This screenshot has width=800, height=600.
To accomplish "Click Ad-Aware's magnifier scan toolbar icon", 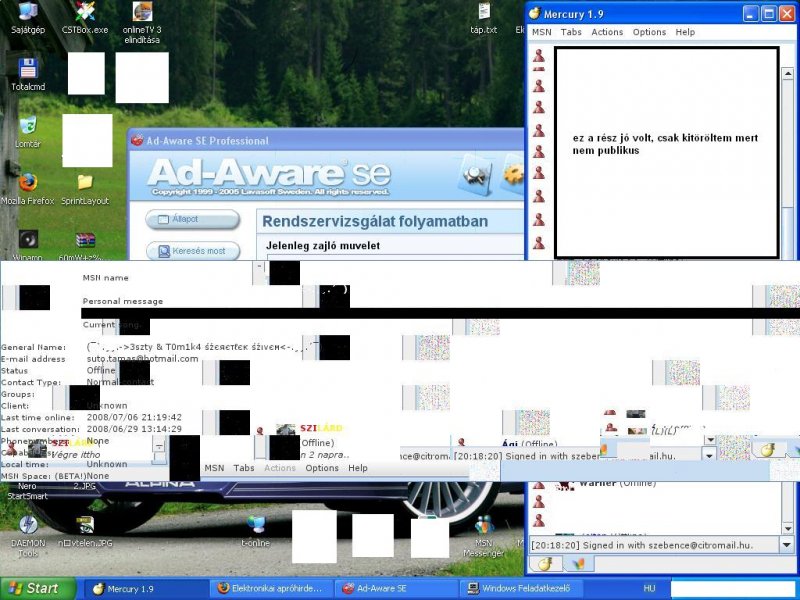I will click(474, 175).
